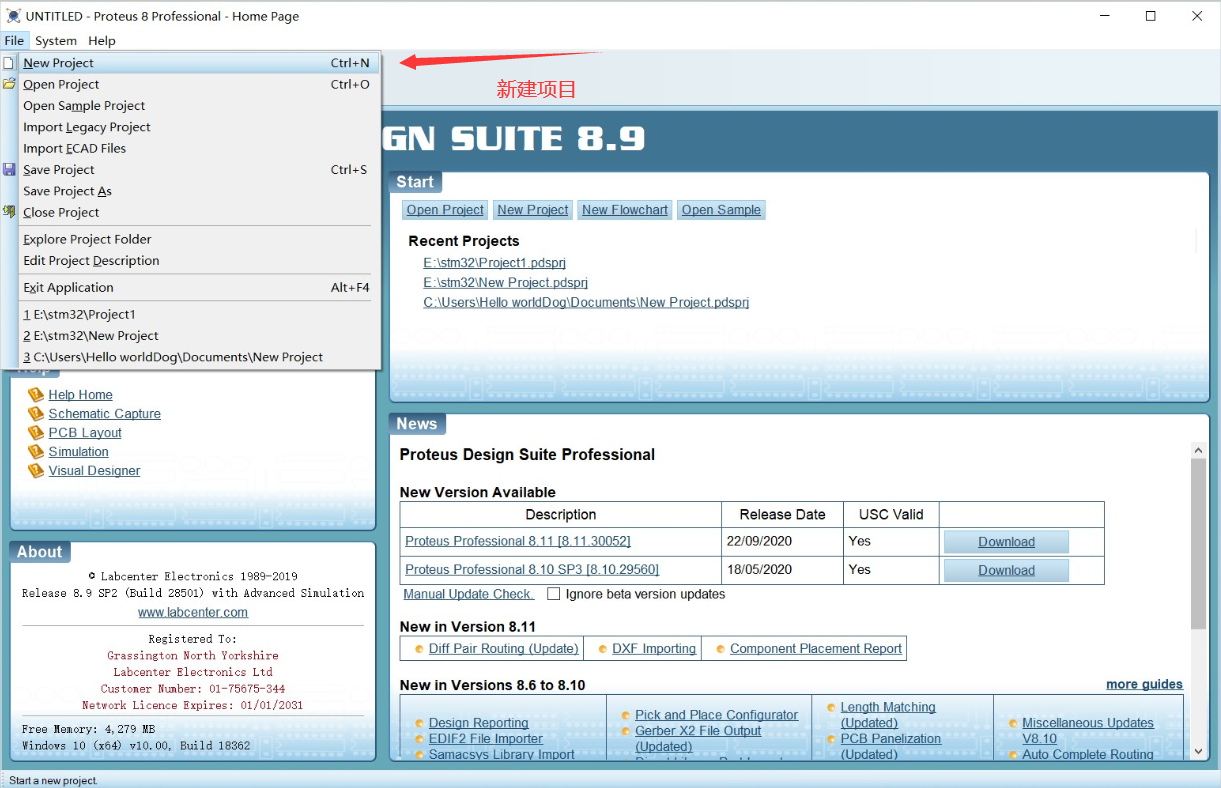The image size is (1221, 788).
Task: Click the folder icon beside Open Project in File menu
Action: (x=9, y=84)
